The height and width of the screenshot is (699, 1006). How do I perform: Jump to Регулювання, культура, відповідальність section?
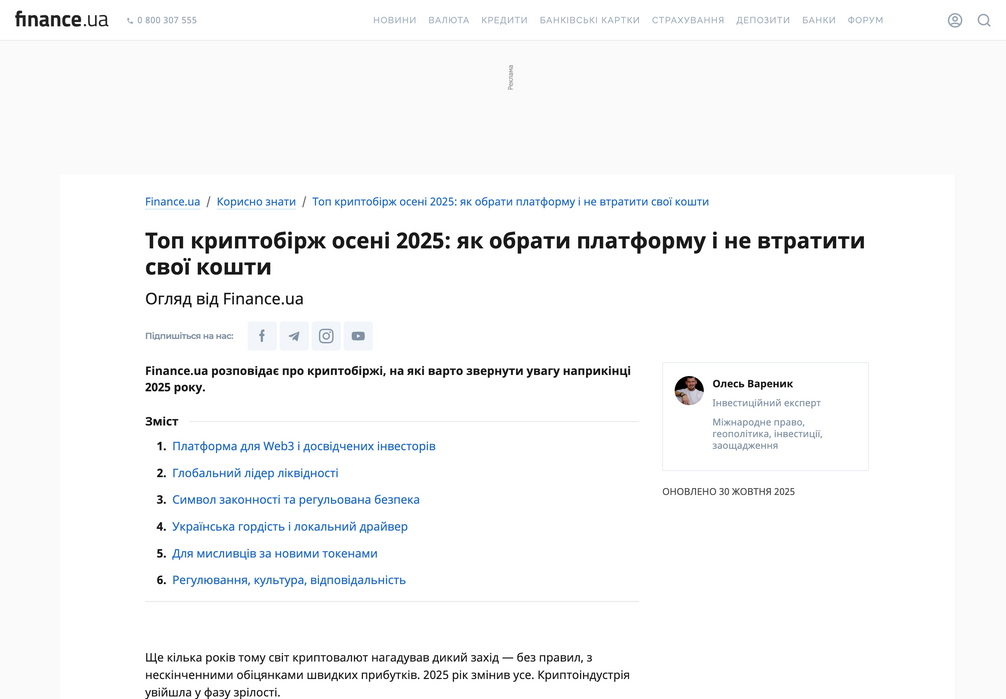point(289,580)
